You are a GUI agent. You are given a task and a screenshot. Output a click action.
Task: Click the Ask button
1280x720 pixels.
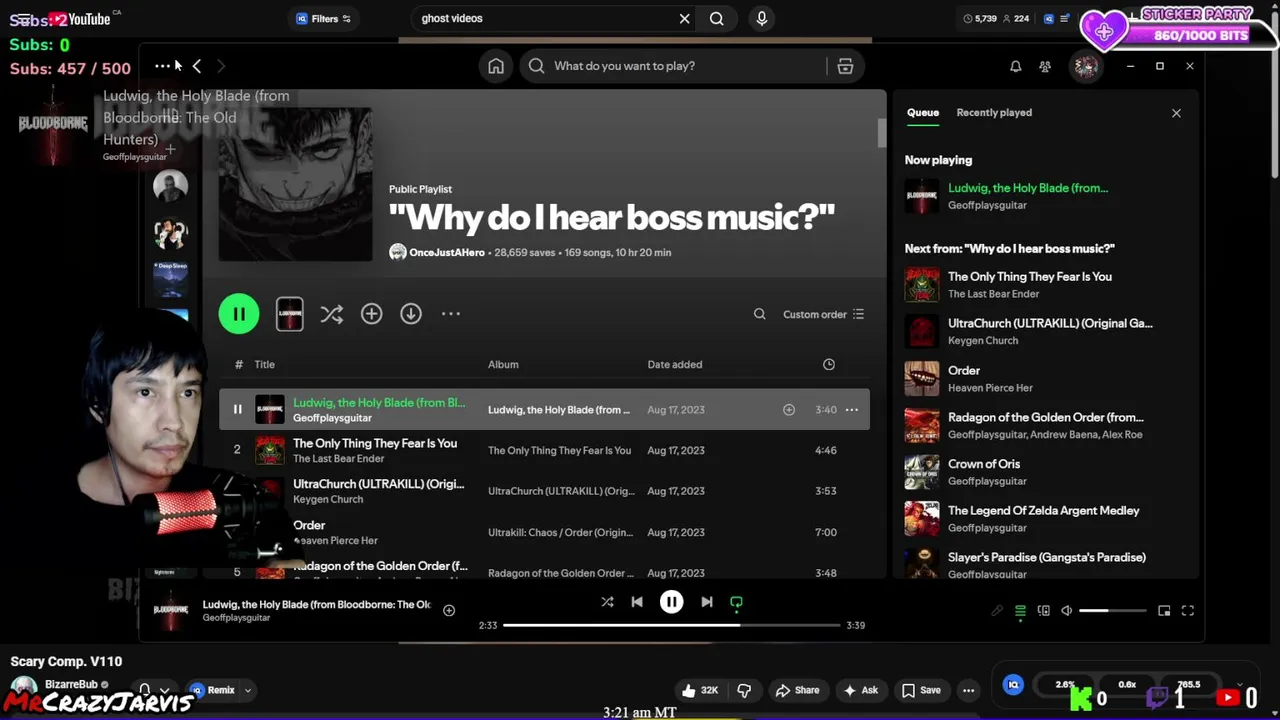tap(861, 690)
